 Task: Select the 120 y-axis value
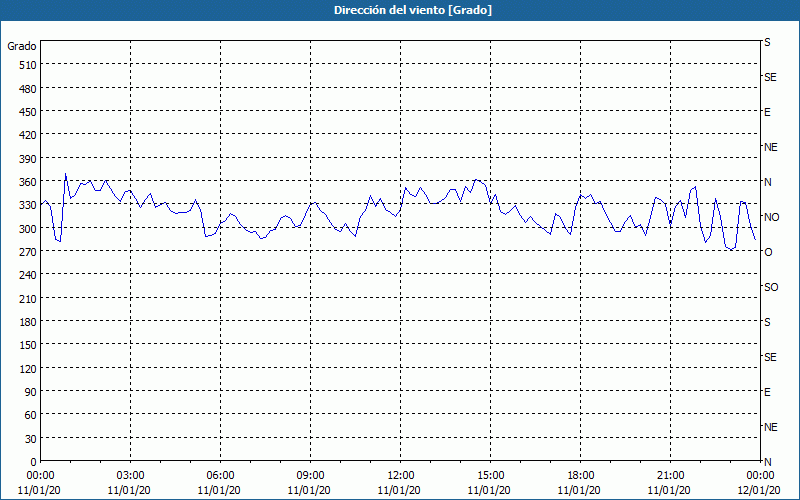coord(28,369)
